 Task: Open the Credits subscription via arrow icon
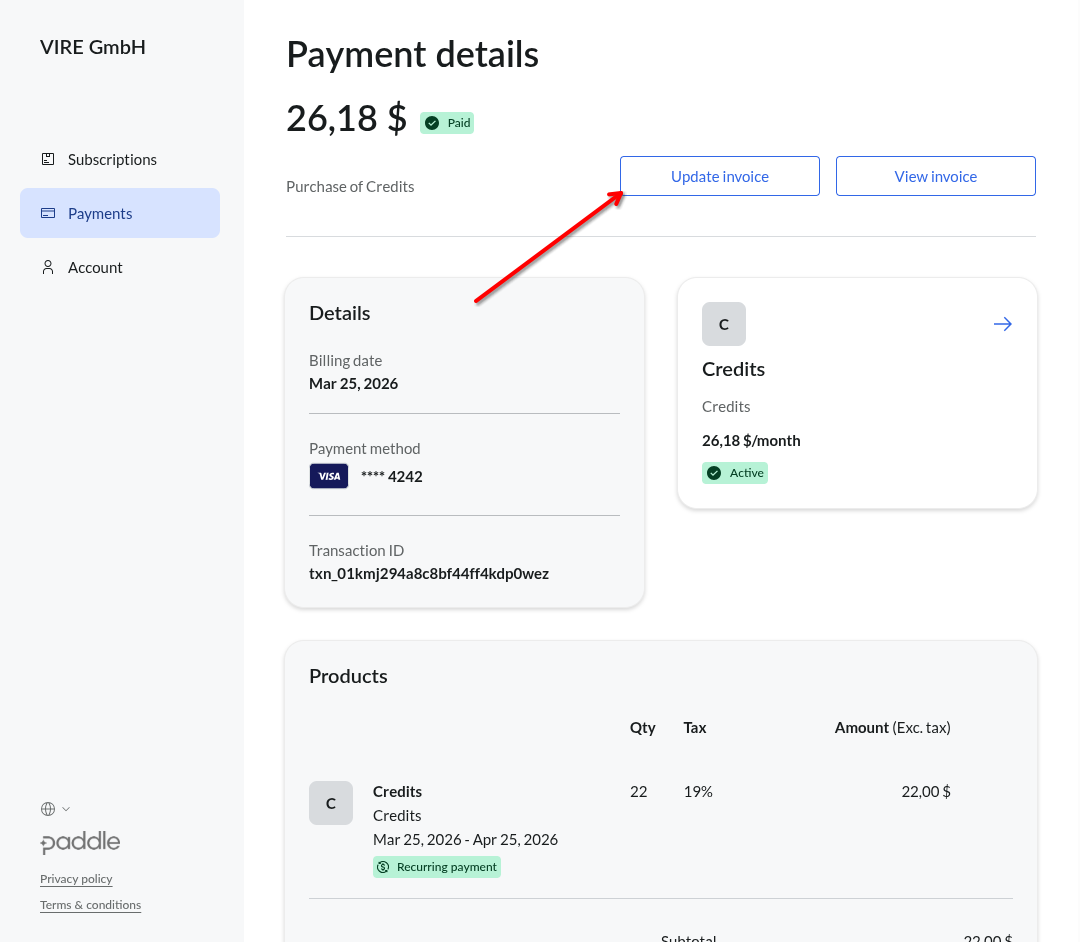click(1002, 323)
